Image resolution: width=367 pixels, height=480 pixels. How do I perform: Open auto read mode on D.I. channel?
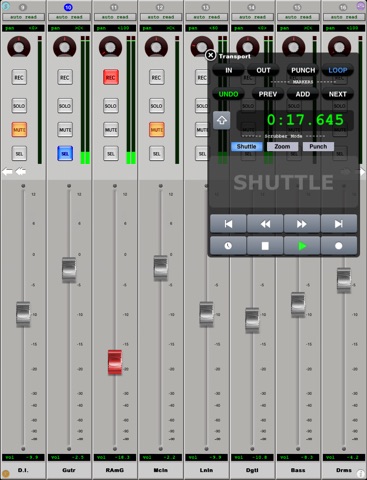pyautogui.click(x=23, y=17)
